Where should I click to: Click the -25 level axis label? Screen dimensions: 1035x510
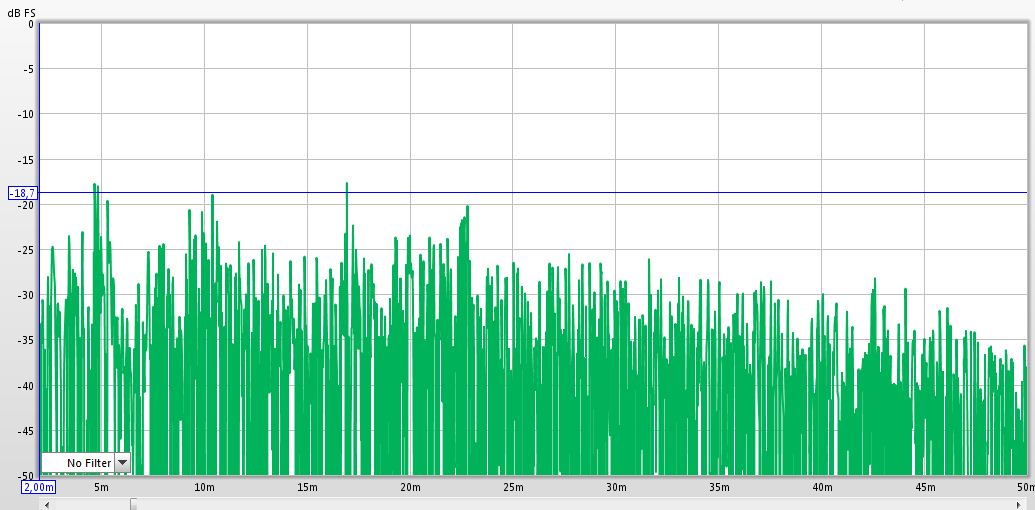coord(26,250)
